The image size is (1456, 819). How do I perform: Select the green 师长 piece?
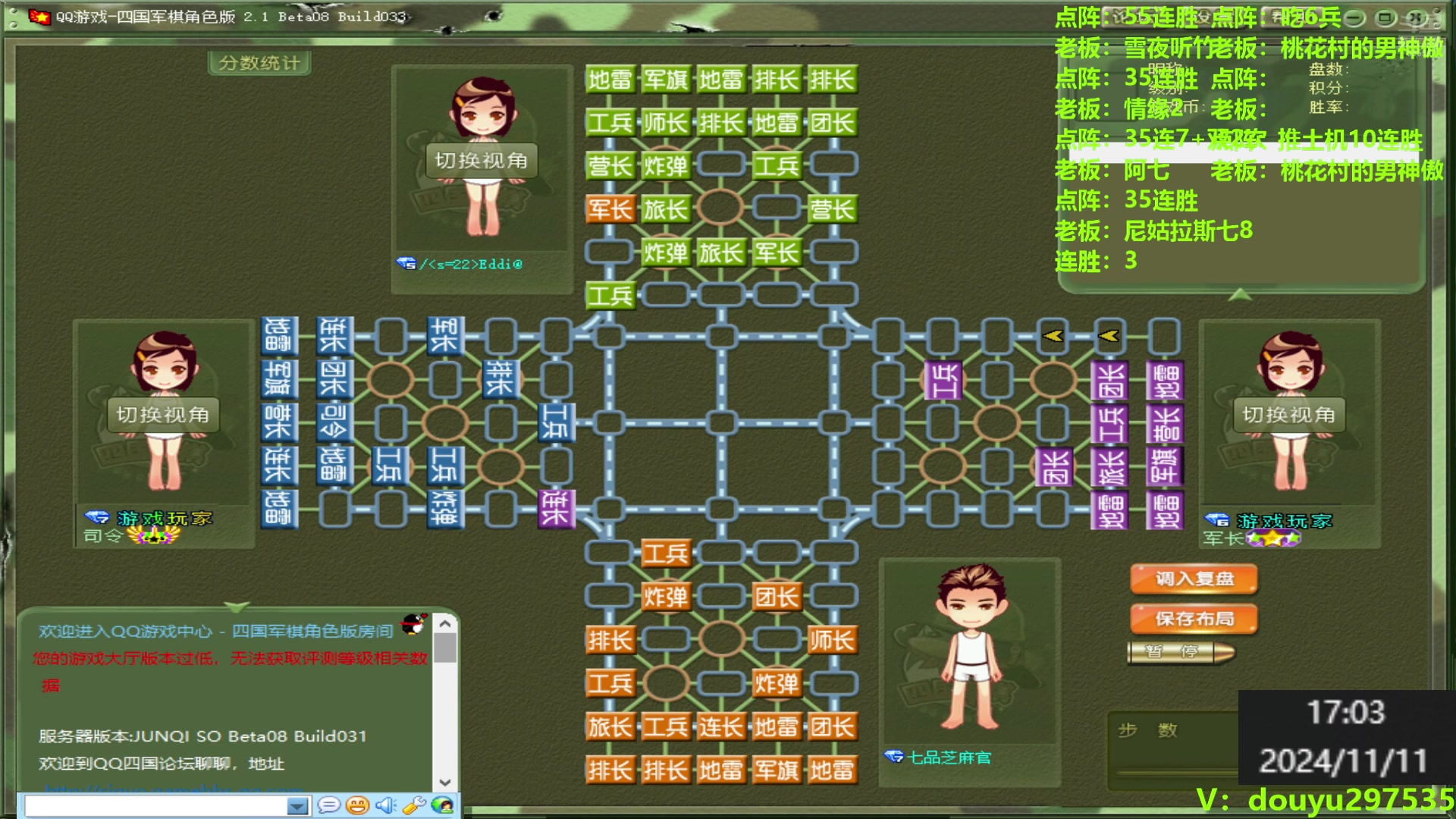point(665,122)
